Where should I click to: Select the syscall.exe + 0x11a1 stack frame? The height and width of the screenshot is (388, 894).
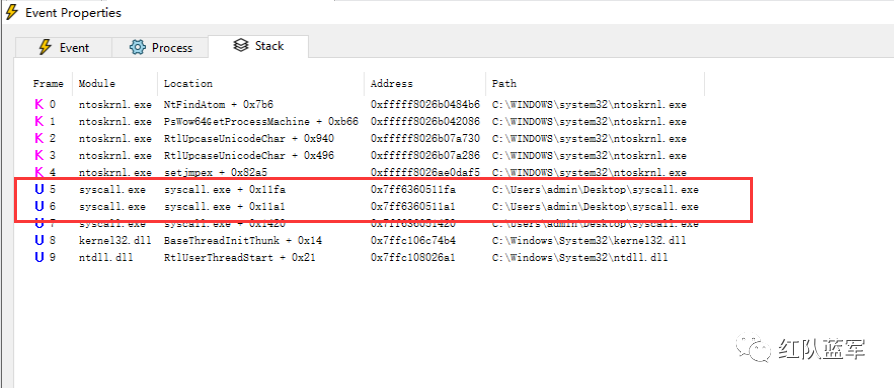365,206
